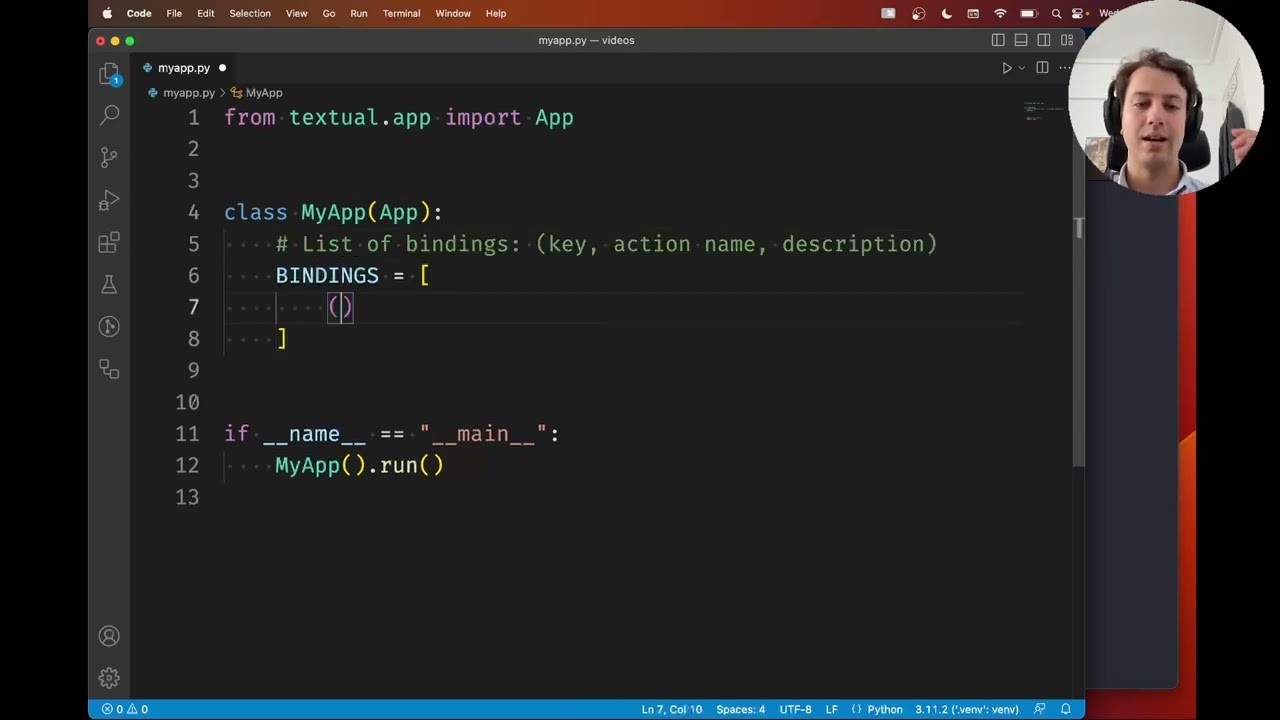This screenshot has height=720, width=1280.
Task: Open the Accounts menu in activity bar
Action: coord(110,636)
